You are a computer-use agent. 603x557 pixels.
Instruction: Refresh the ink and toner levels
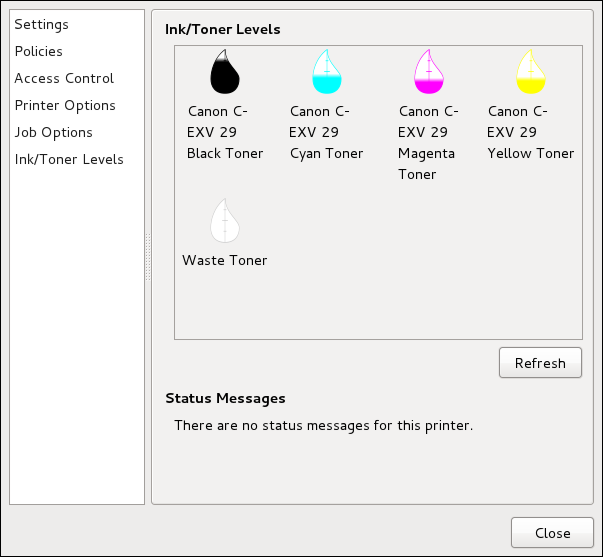(540, 363)
